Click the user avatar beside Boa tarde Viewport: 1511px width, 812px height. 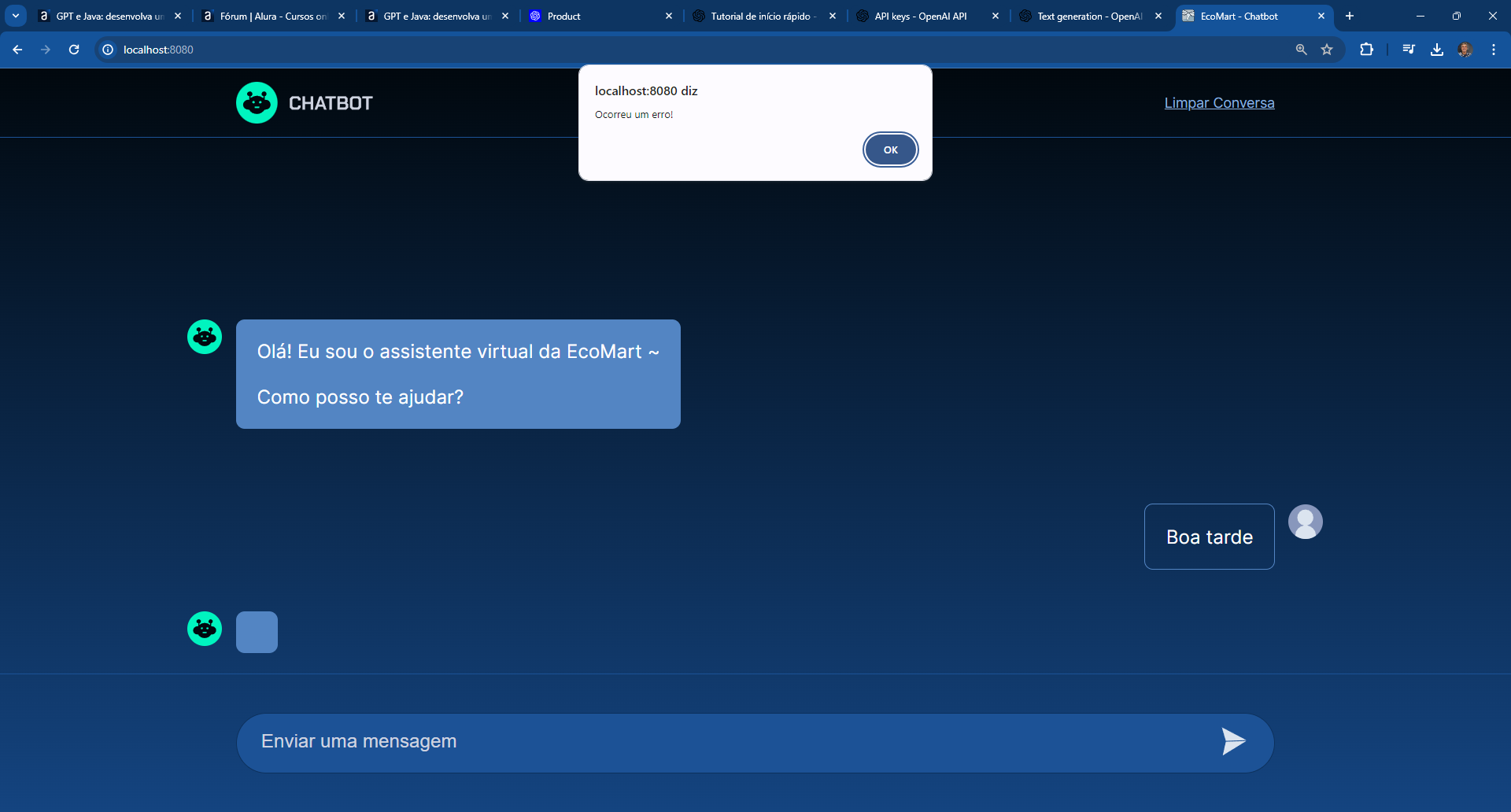1305,522
